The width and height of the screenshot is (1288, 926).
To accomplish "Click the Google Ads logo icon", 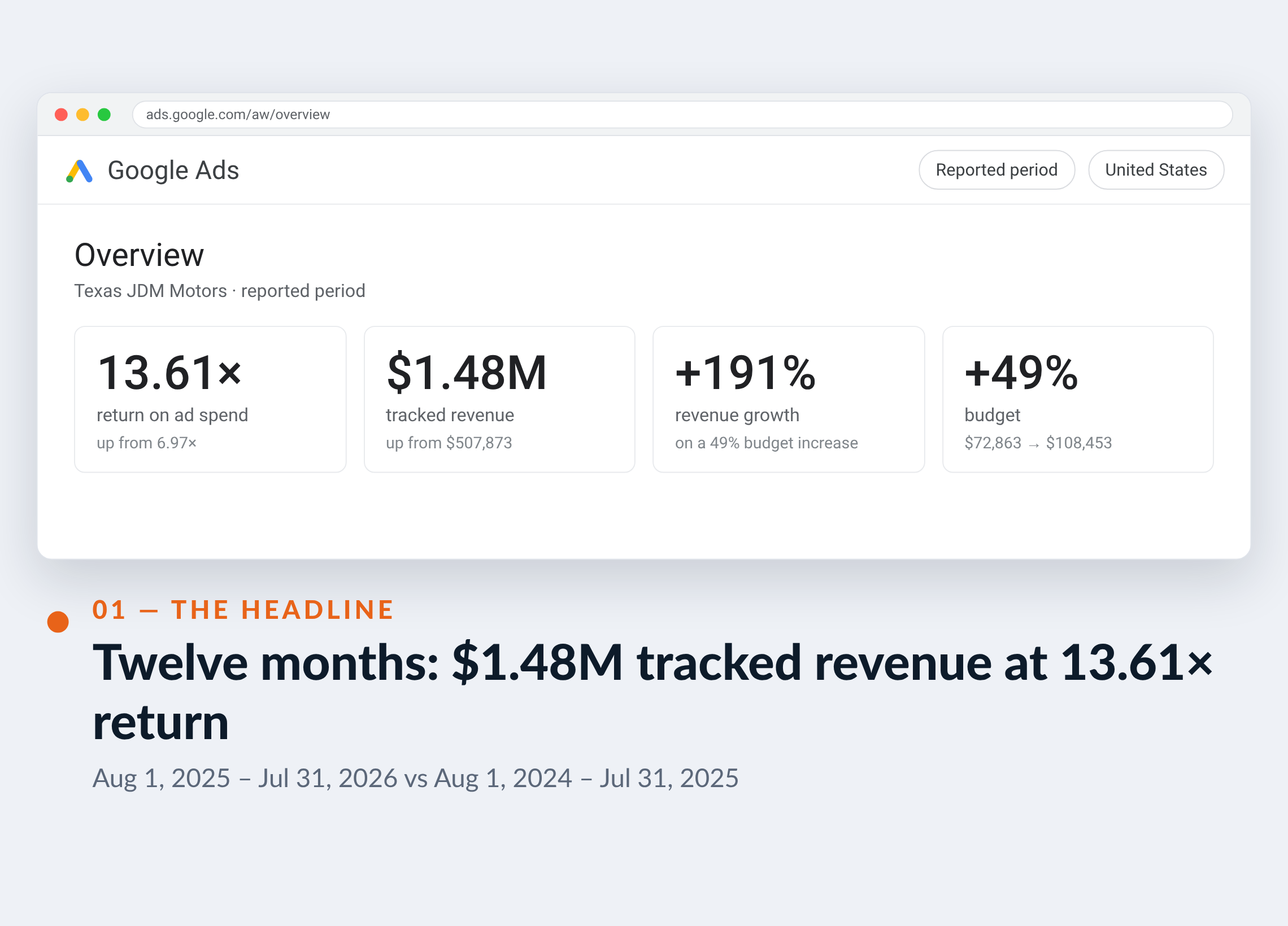I will (x=79, y=171).
